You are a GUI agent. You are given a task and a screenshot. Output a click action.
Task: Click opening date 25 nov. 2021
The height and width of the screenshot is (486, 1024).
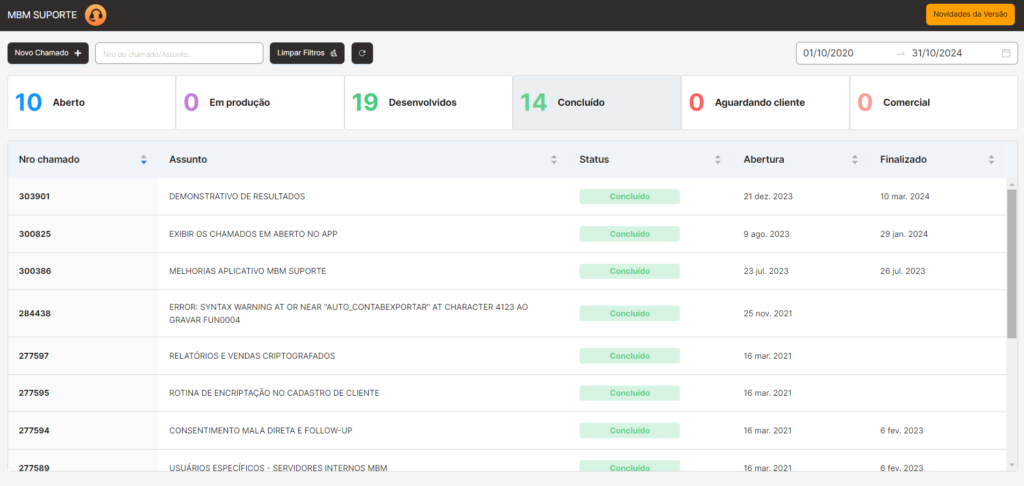coord(768,314)
